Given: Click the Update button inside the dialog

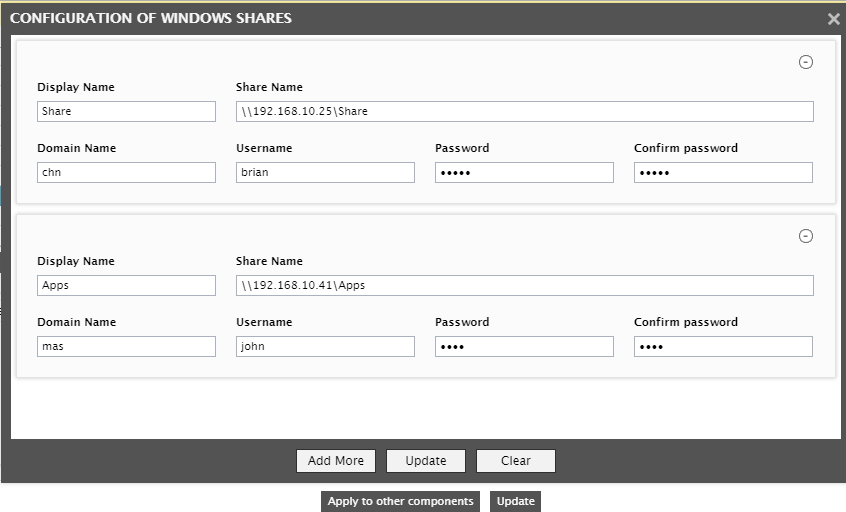Looking at the screenshot, I should 426,461.
